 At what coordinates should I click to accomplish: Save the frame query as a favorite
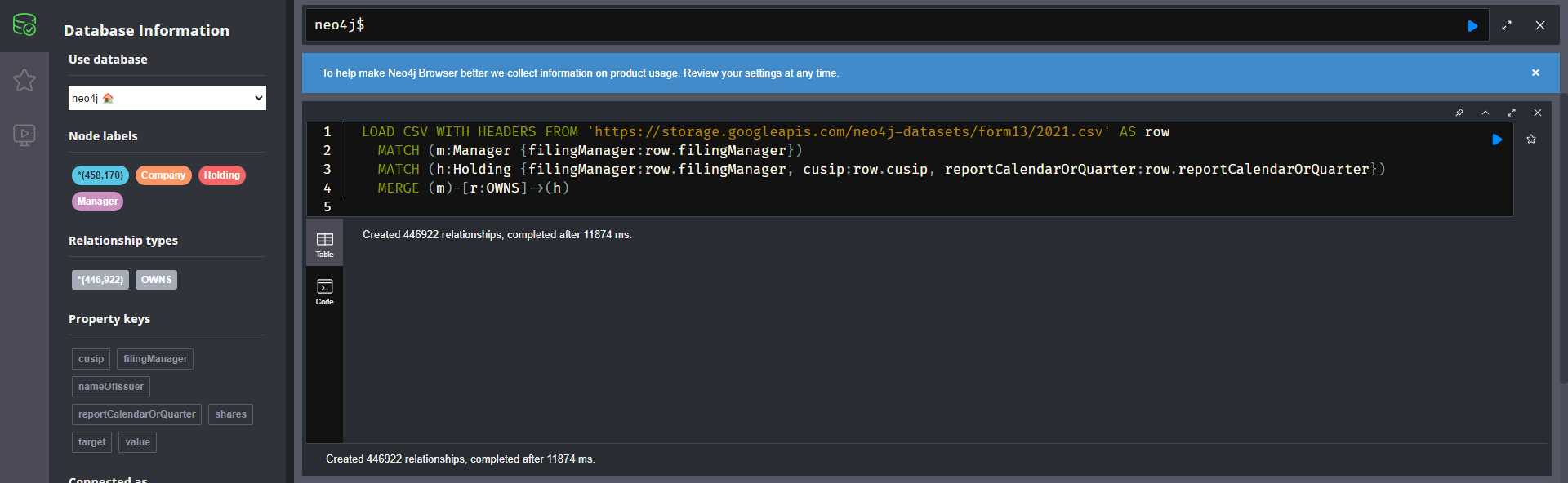(1531, 140)
